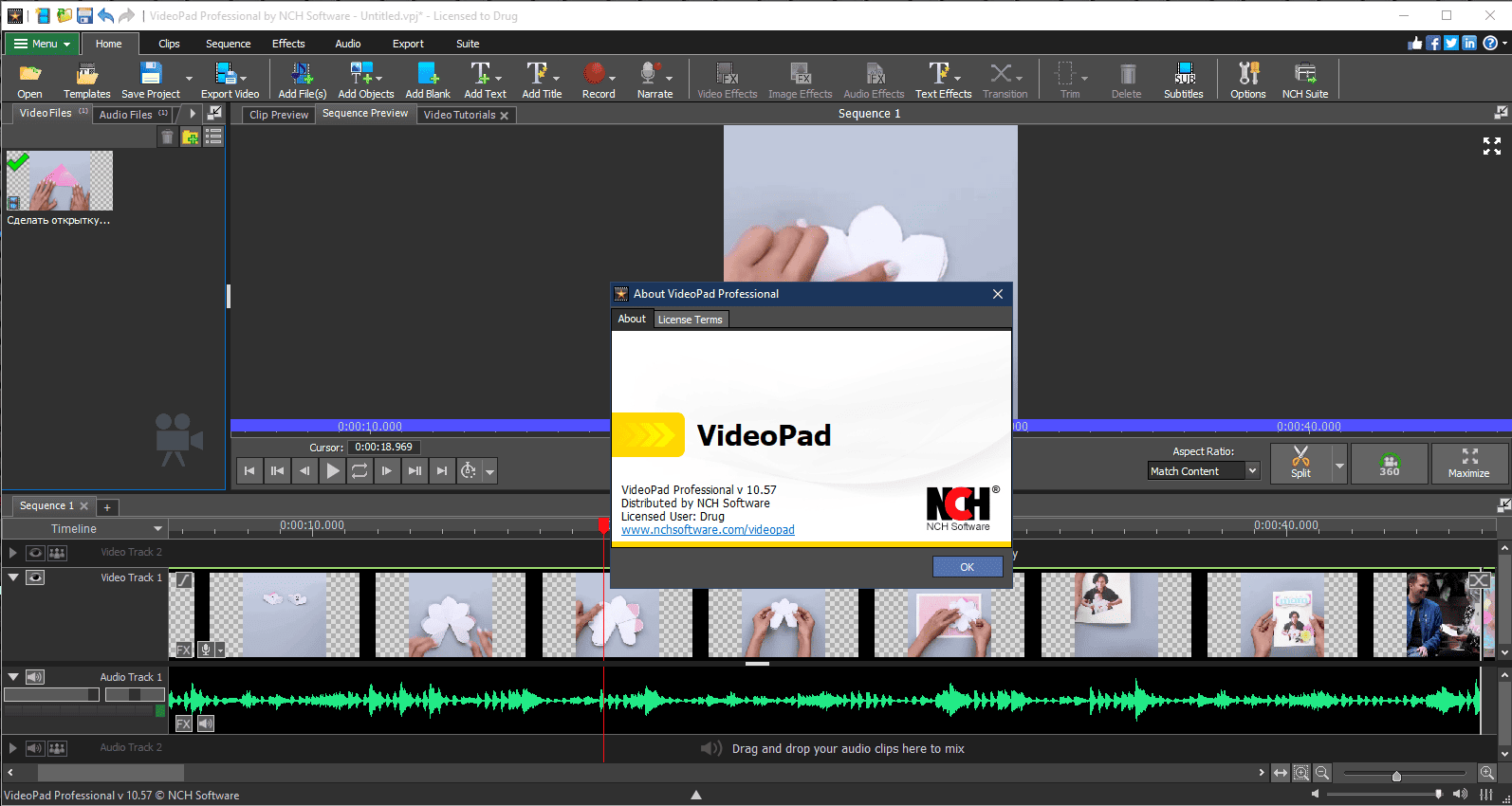
Task: Toggle list view icon in media bin
Action: 213,137
